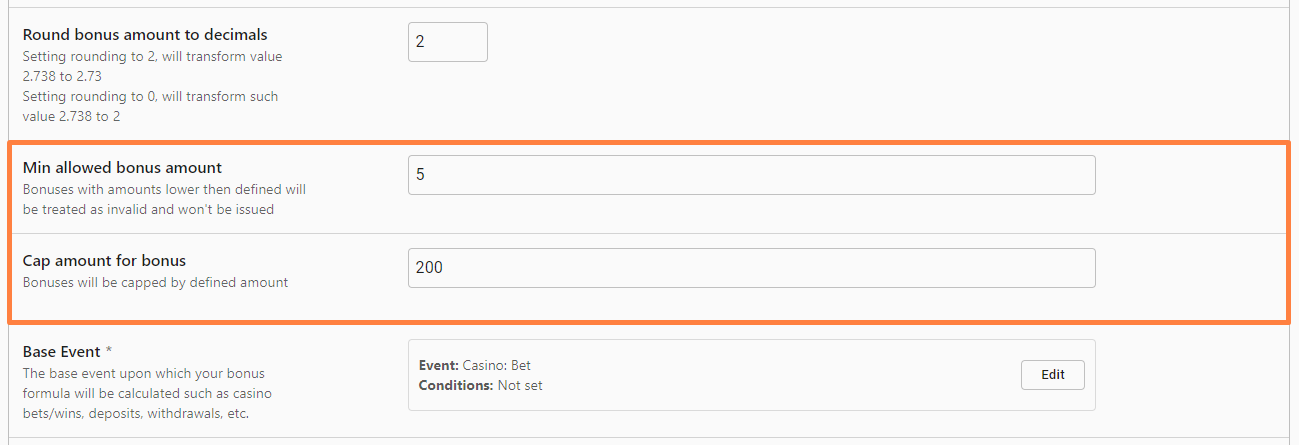Click the "Setting rounding to 2" help text
1299x445 pixels.
[x=152, y=57]
